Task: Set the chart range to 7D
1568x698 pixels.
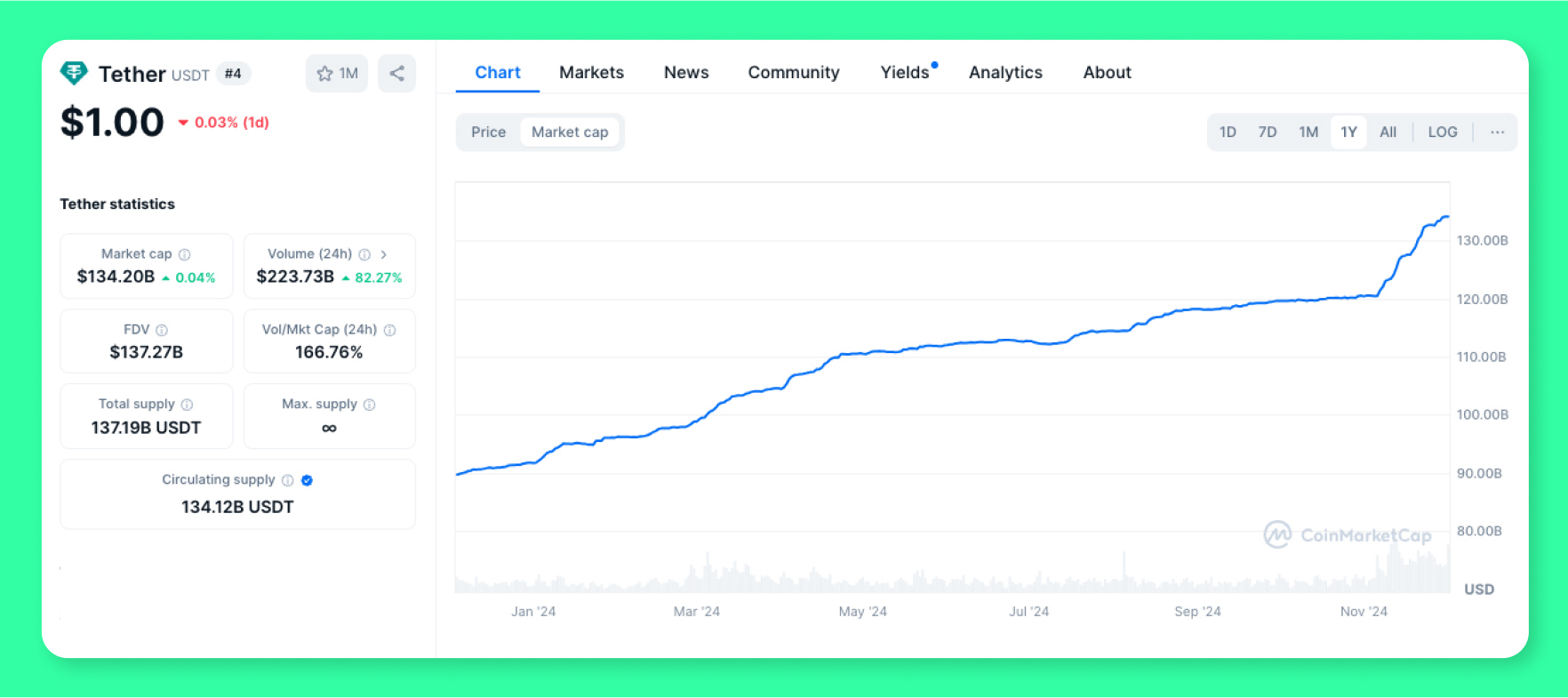Action: click(1268, 132)
